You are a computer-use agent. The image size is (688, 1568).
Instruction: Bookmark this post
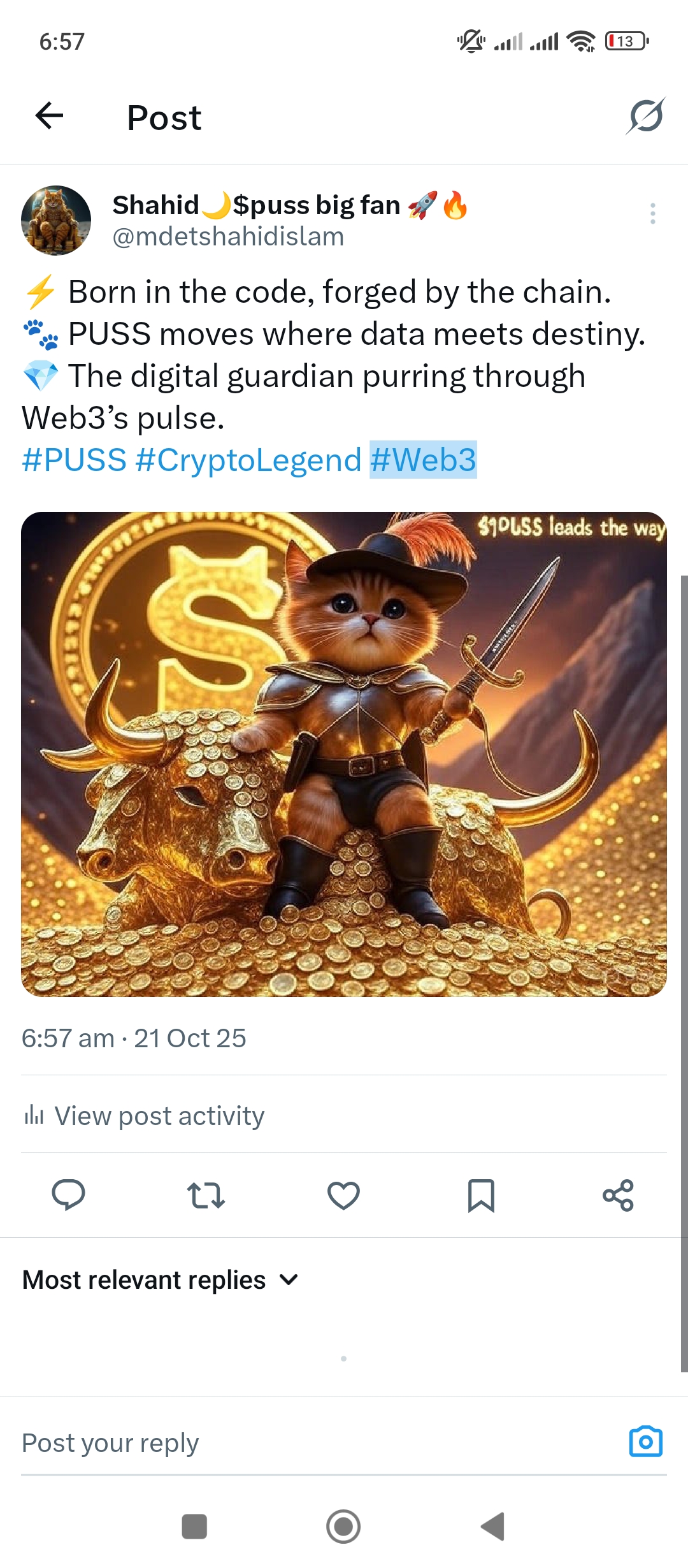[481, 1195]
